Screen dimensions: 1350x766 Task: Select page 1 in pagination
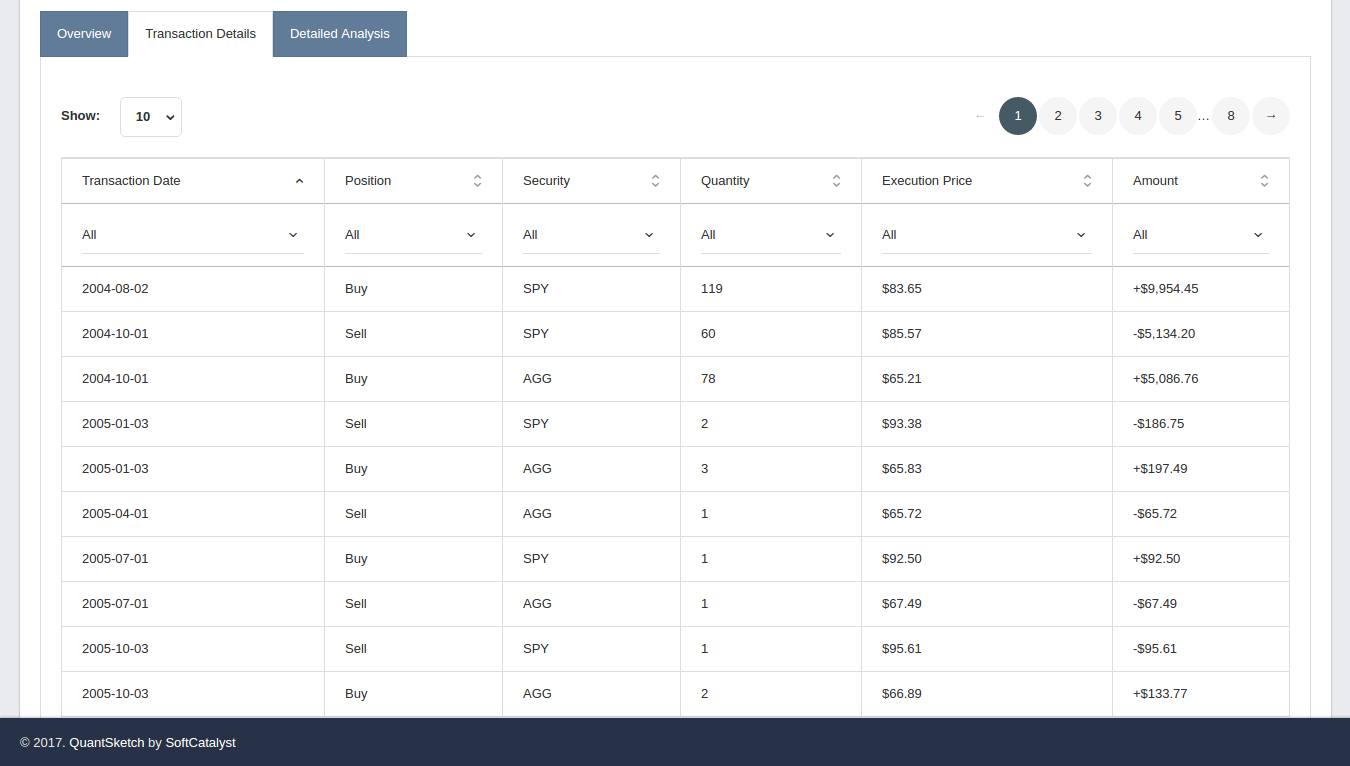[1018, 116]
